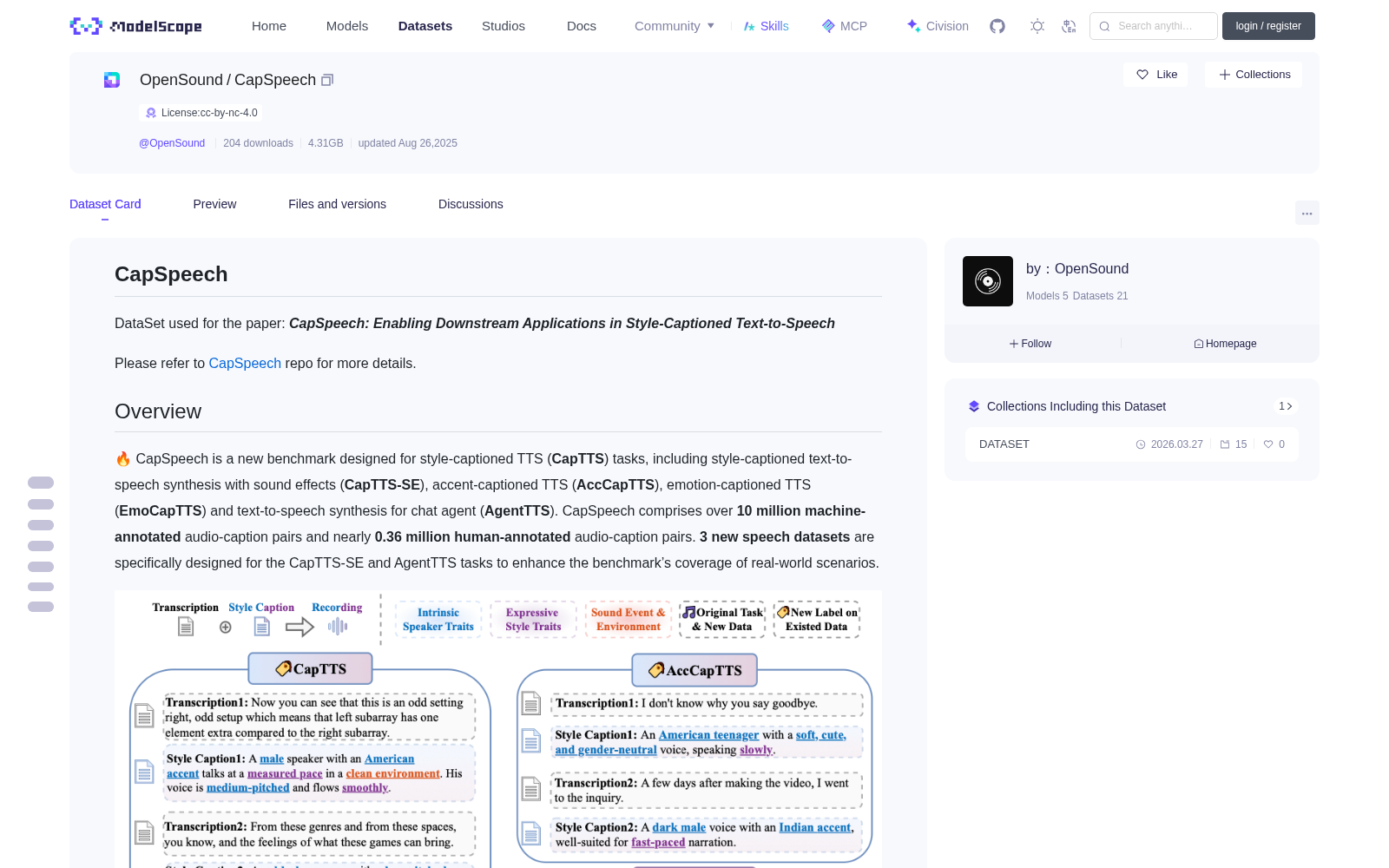Image resolution: width=1389 pixels, height=868 pixels.
Task: Open the ModelScope logo home link
Action: (136, 26)
